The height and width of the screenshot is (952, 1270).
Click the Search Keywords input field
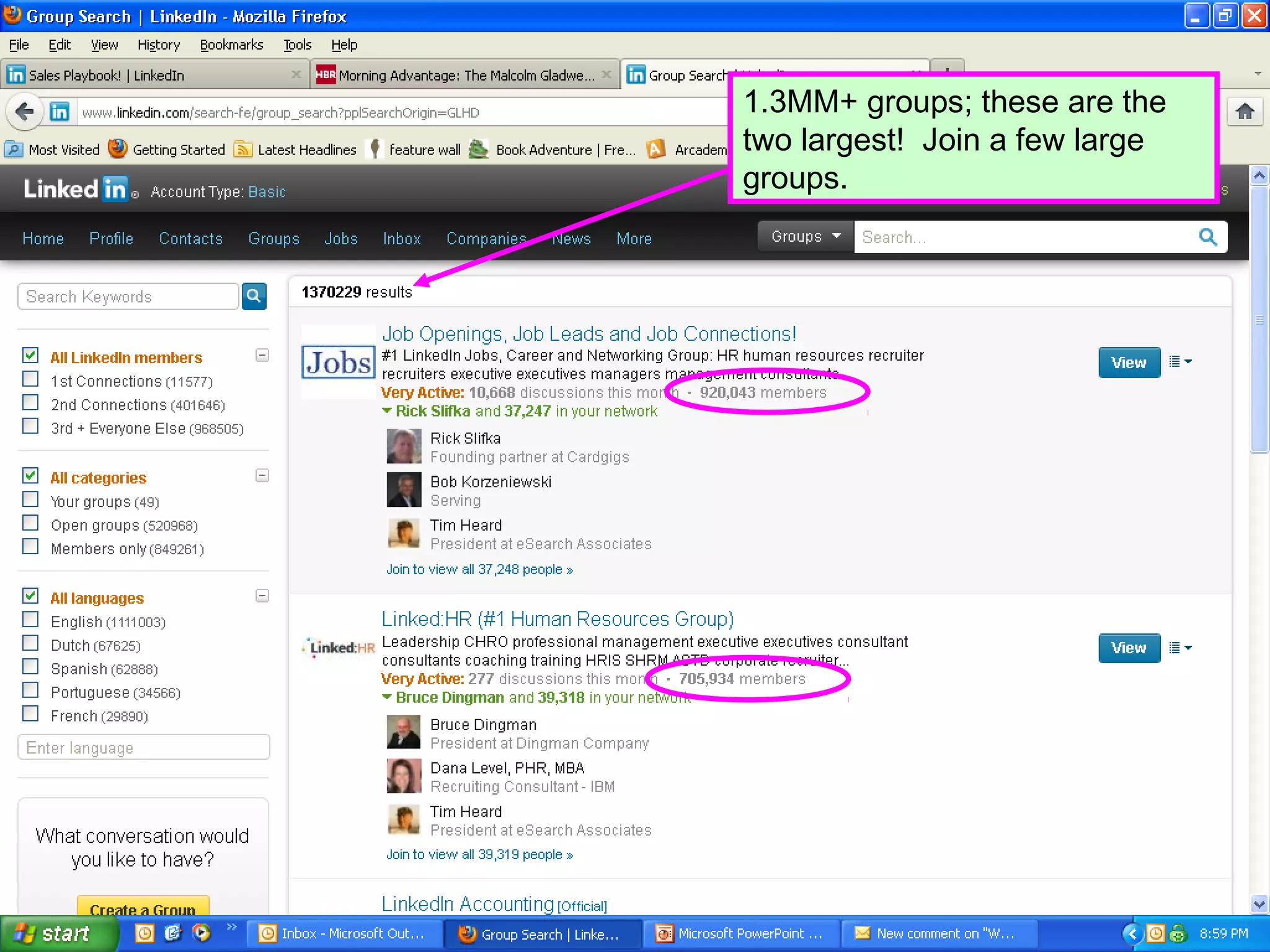click(x=128, y=296)
